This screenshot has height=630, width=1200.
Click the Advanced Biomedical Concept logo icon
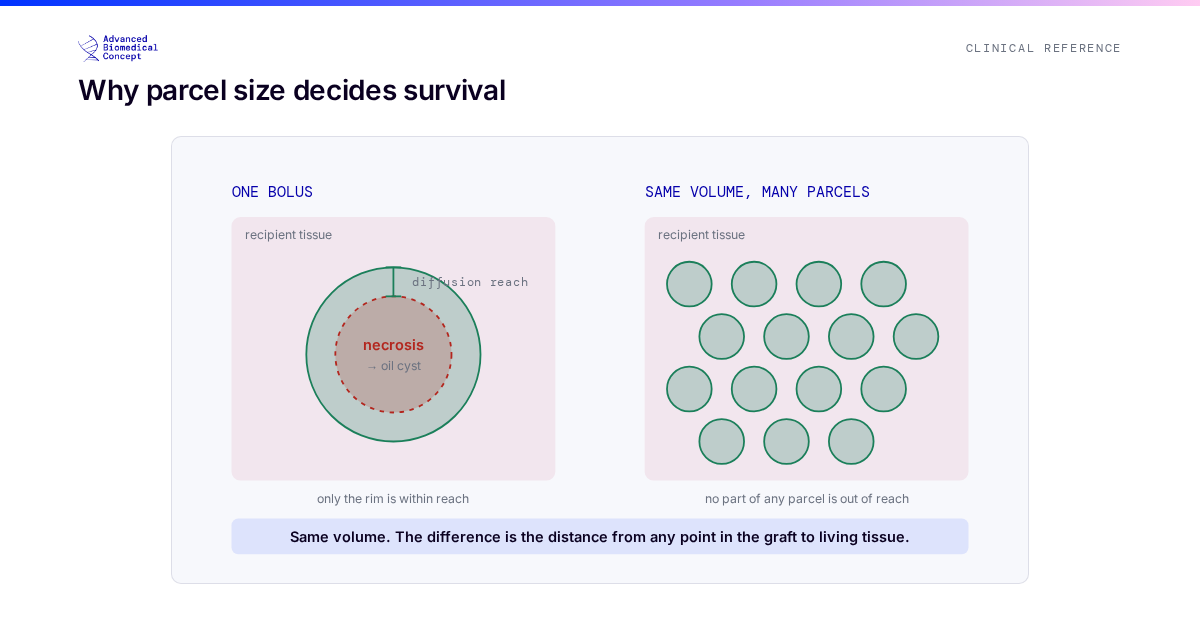click(x=89, y=48)
